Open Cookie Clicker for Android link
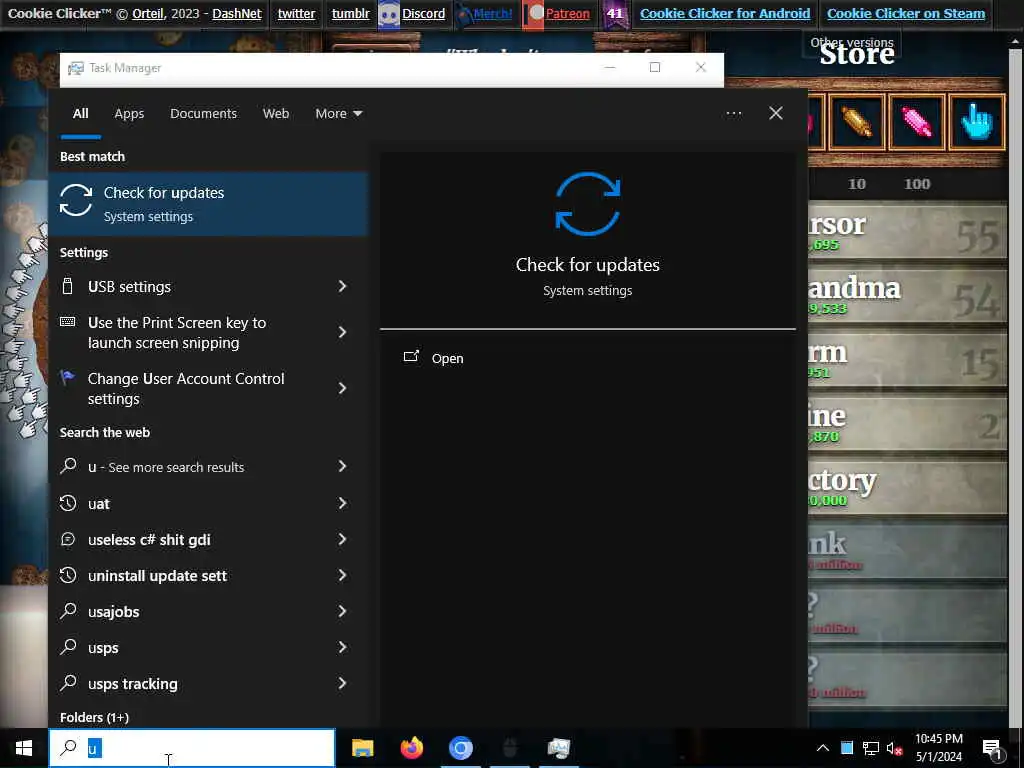 [x=725, y=13]
